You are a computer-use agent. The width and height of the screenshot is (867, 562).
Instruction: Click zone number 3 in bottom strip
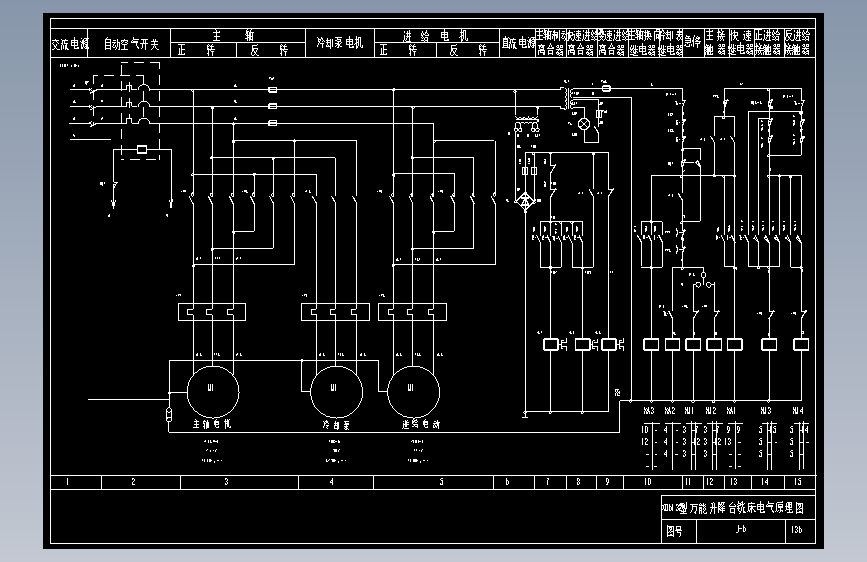[x=226, y=482]
